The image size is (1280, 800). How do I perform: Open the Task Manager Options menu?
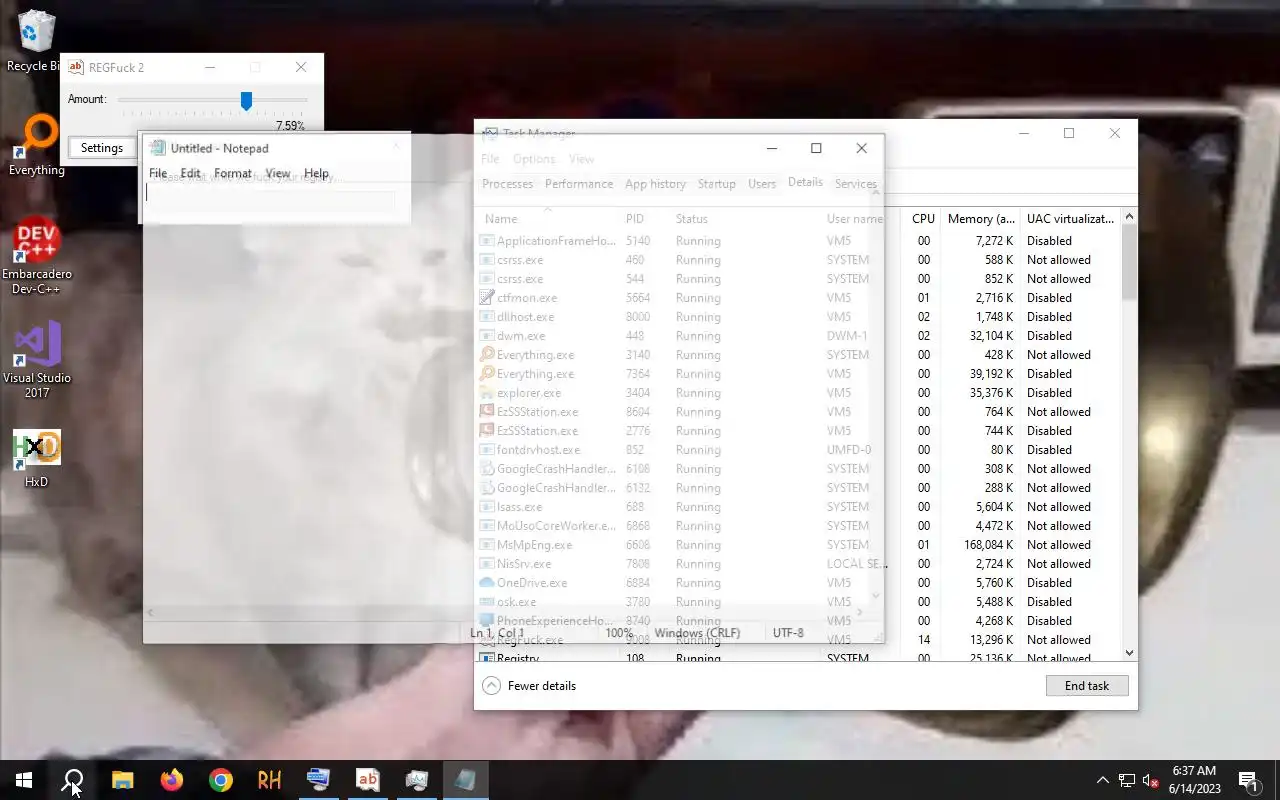click(534, 159)
